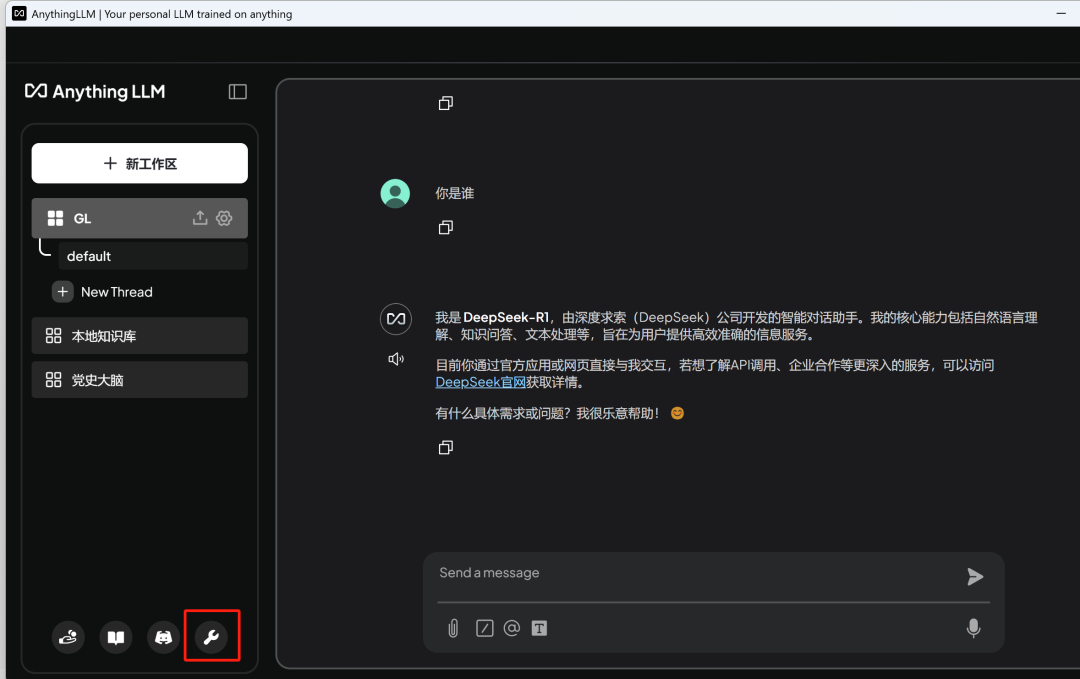
Task: Click the @ agent mention icon
Action: pos(512,628)
